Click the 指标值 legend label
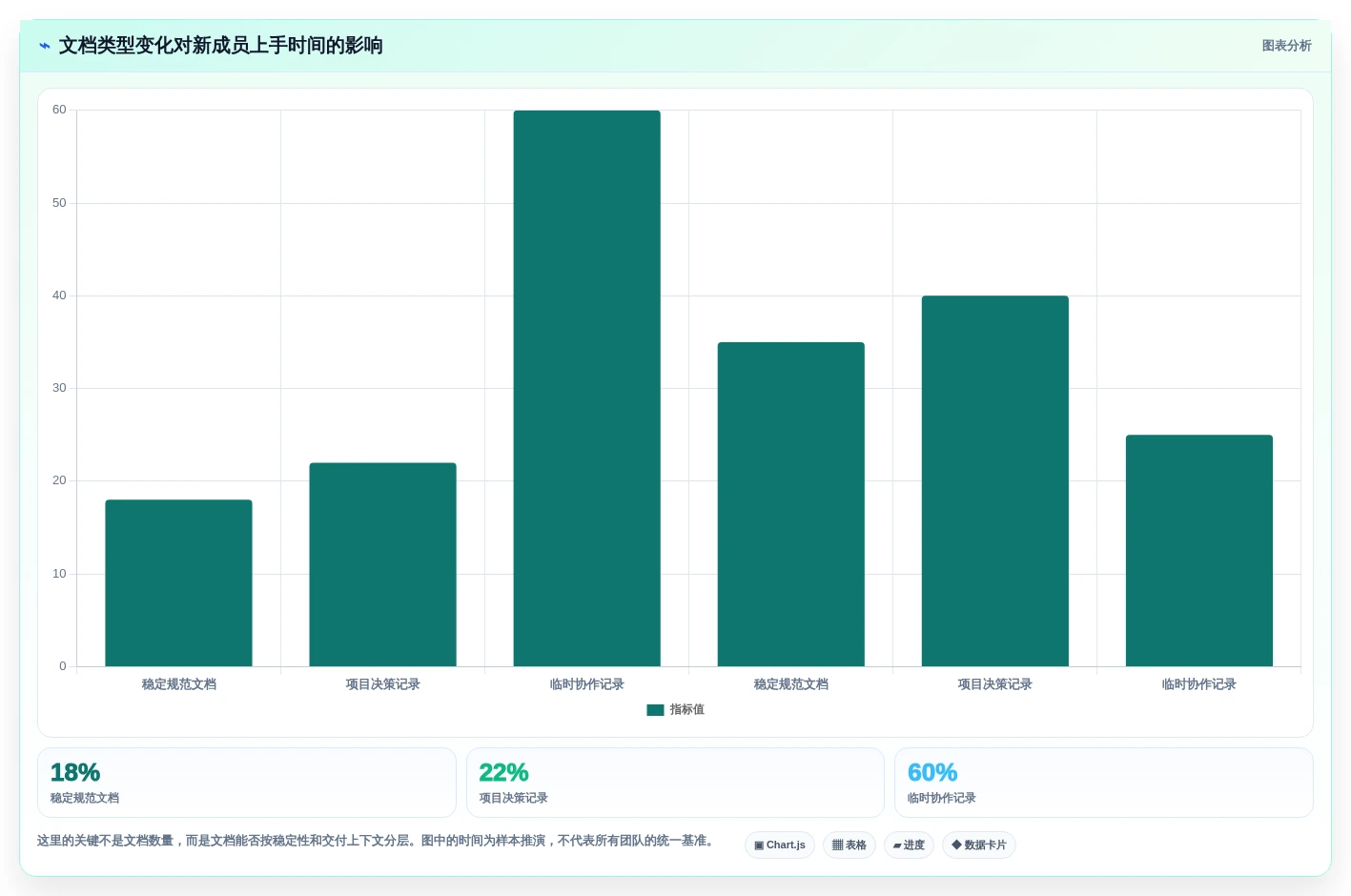This screenshot has width=1351, height=896. click(686, 710)
